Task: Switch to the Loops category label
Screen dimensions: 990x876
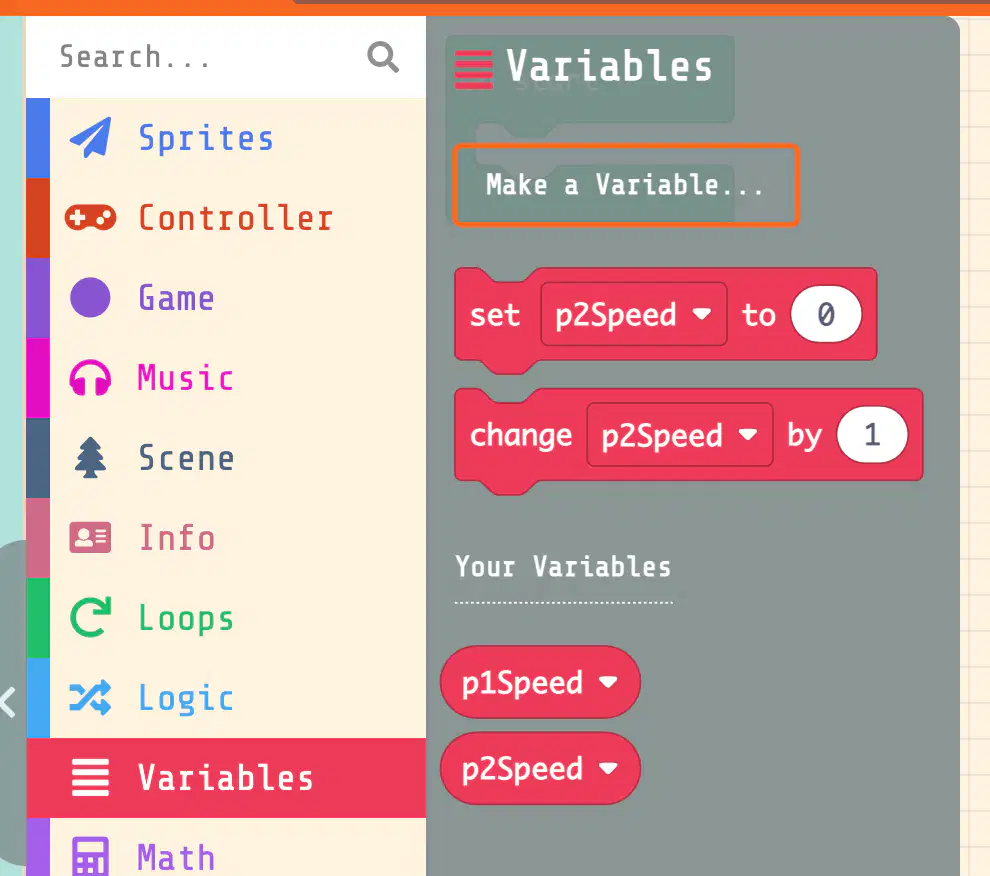Action: point(186,618)
